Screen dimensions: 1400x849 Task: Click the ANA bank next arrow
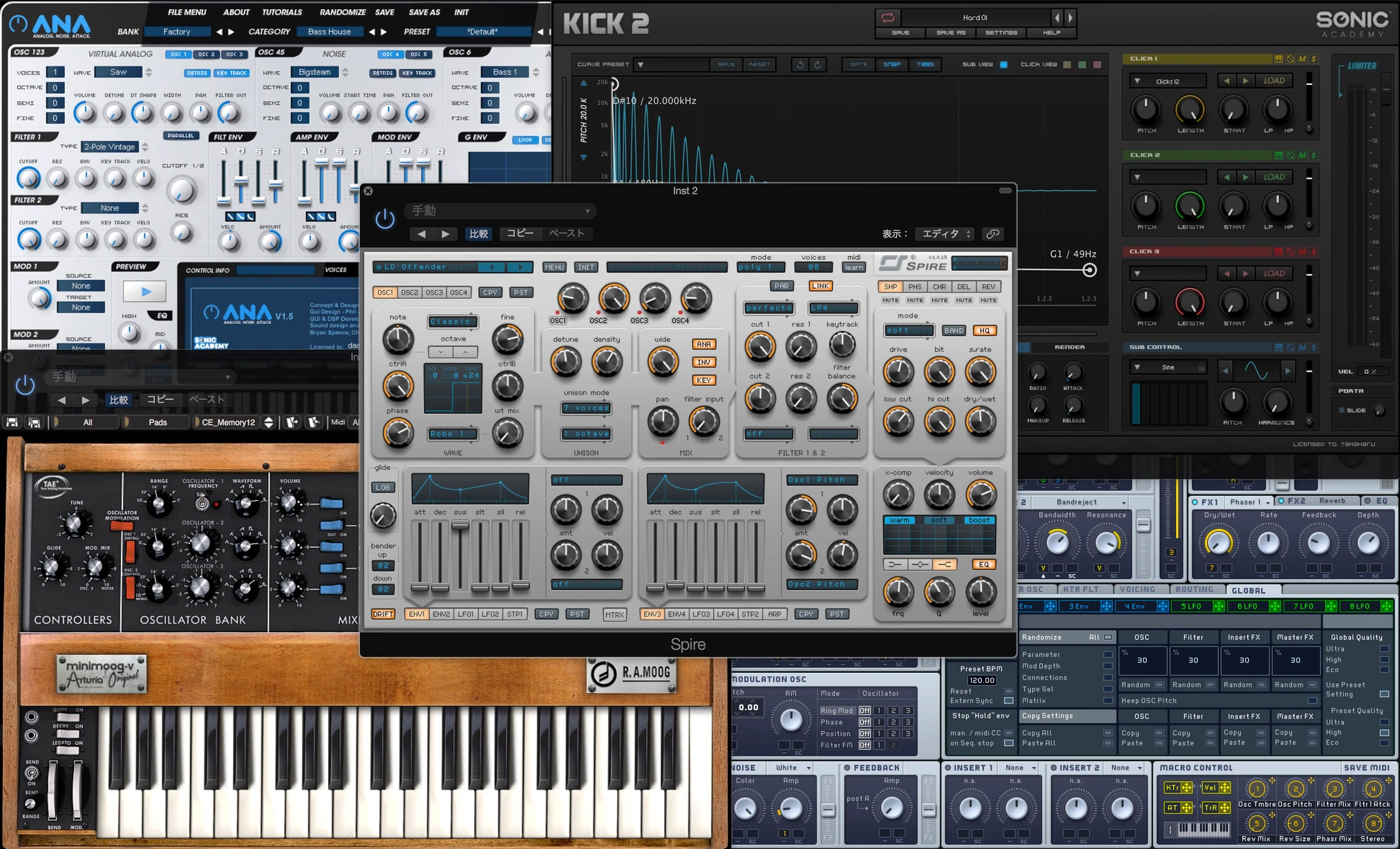[x=231, y=32]
